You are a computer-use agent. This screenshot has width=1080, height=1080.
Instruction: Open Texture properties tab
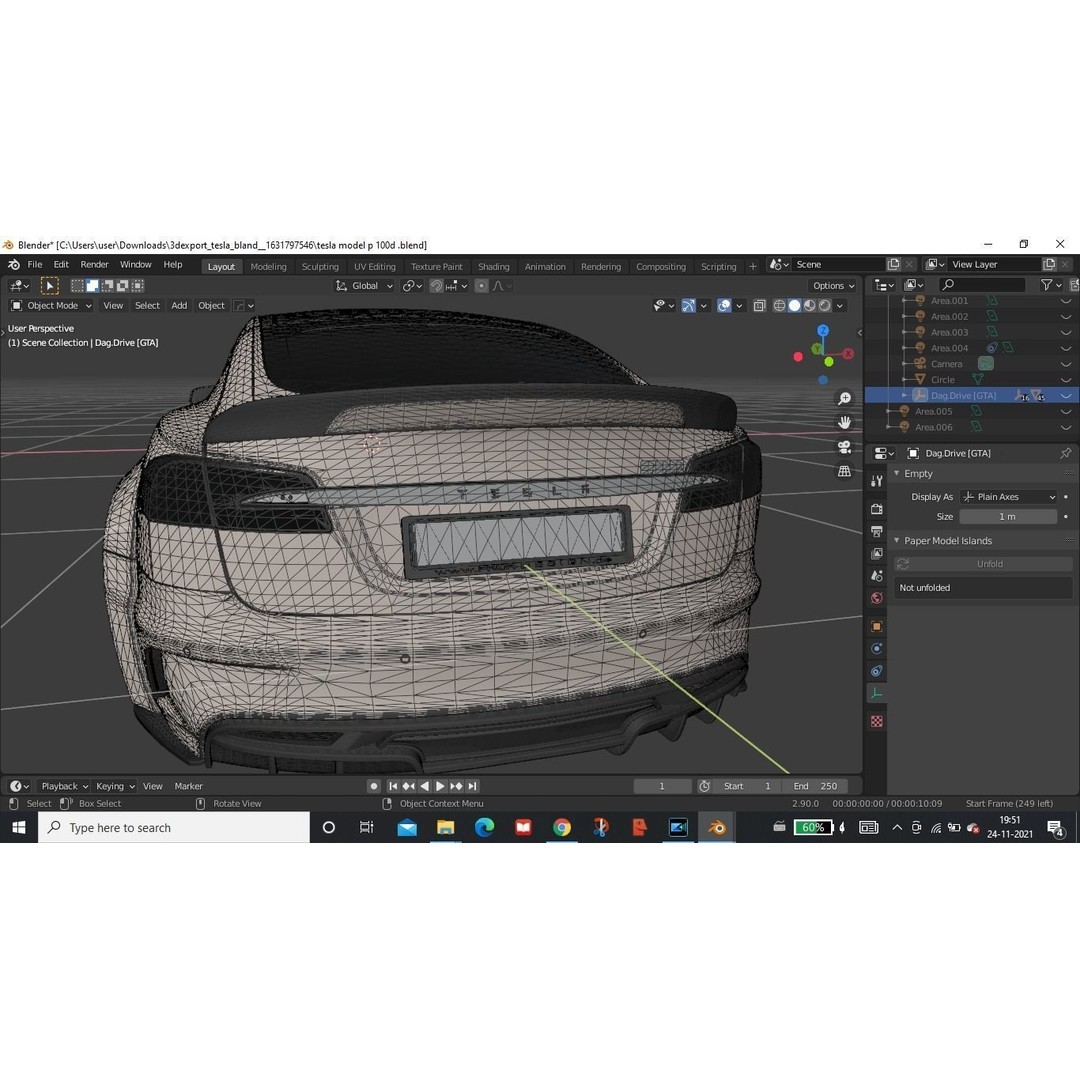coord(876,721)
